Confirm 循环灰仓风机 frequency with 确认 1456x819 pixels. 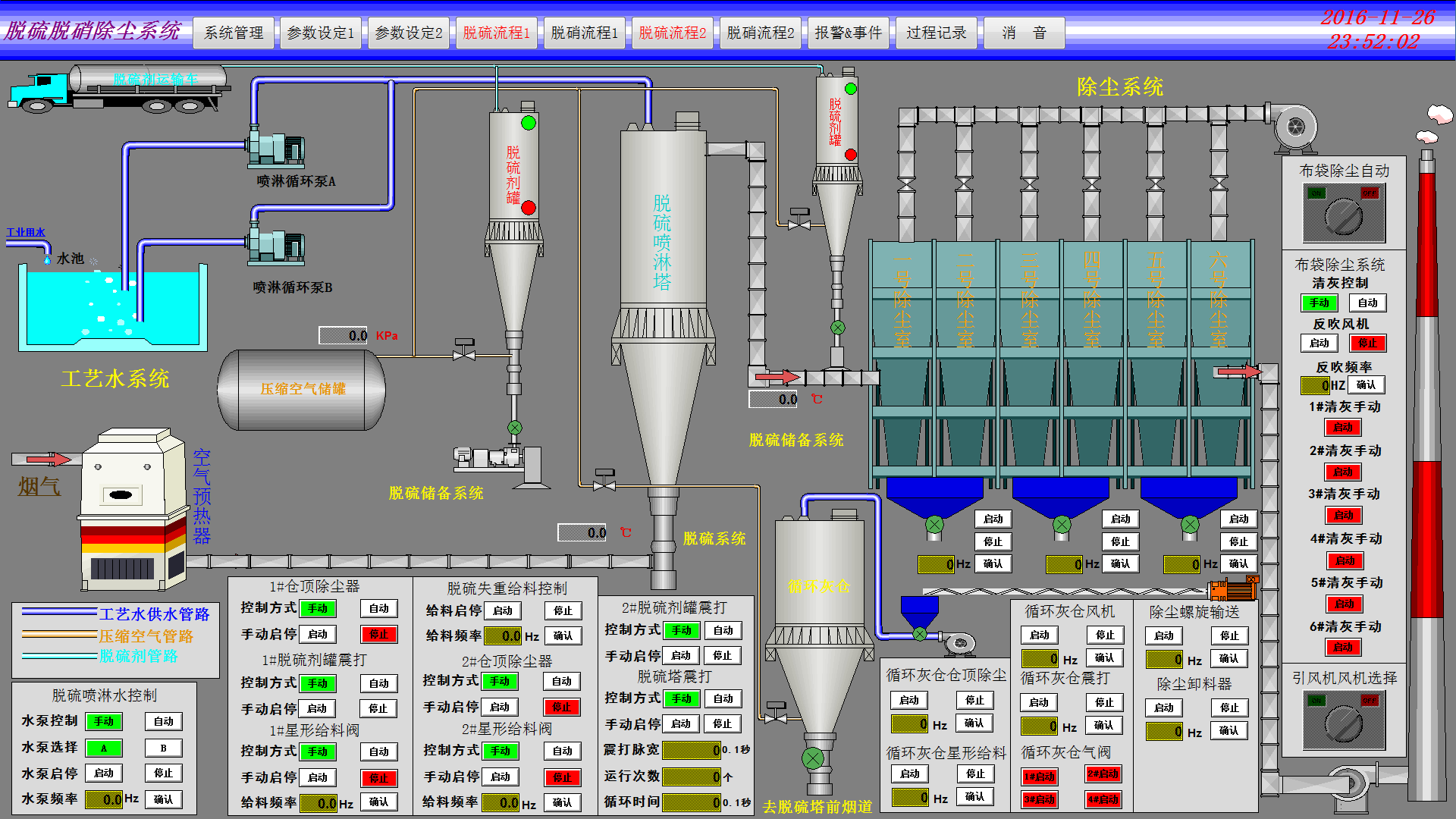point(1105,657)
